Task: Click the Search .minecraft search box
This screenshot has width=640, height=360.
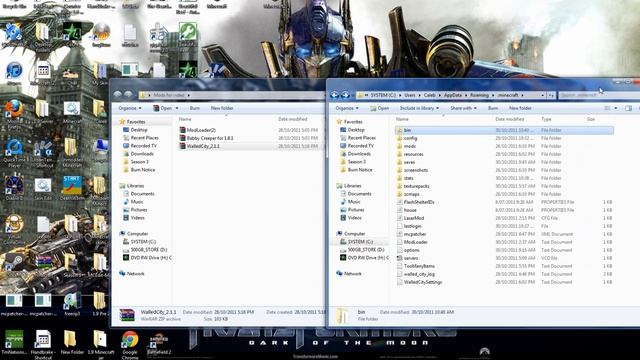Action: pyautogui.click(x=598, y=95)
